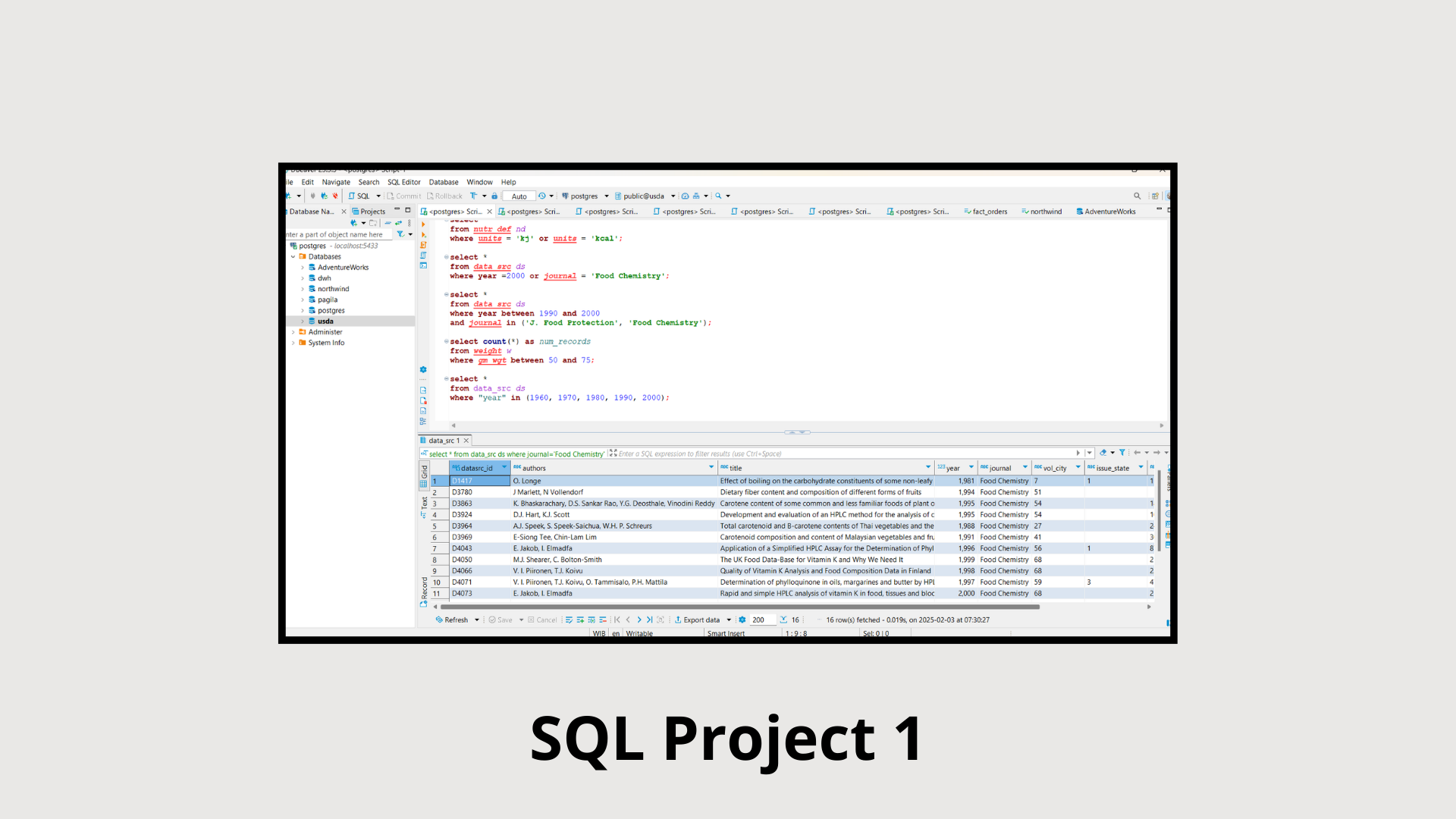1456x819 pixels.
Task: Click the previous row arrow icon
Action: point(628,620)
